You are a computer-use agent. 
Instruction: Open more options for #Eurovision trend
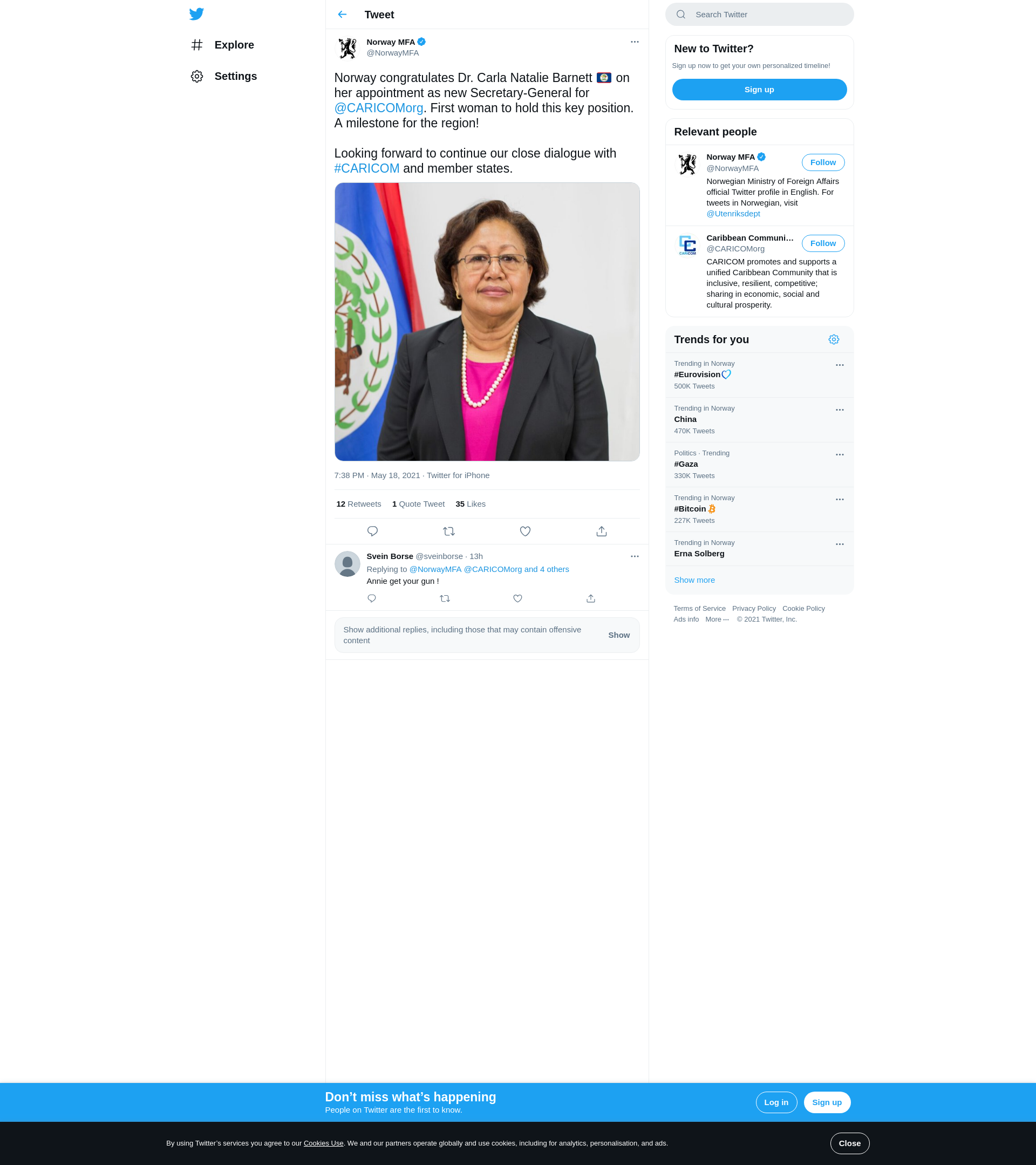[x=840, y=365]
